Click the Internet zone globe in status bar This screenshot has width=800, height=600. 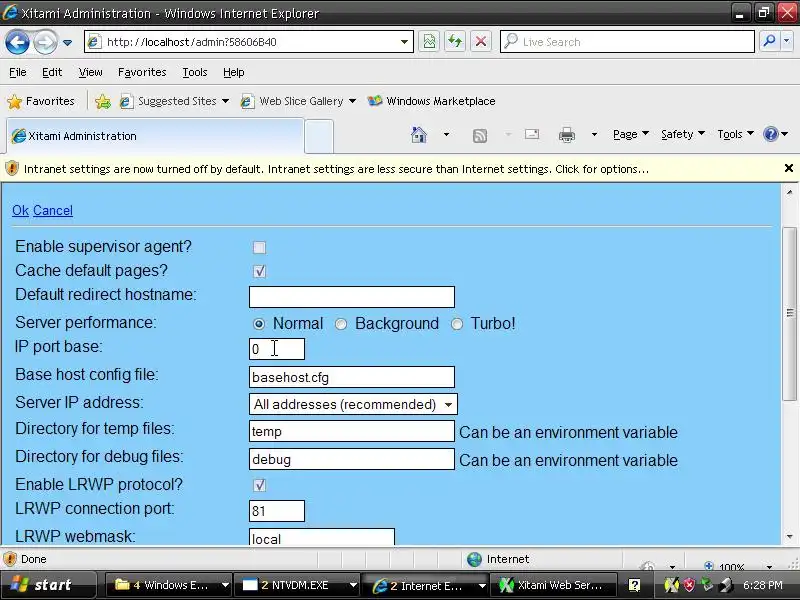(x=474, y=560)
